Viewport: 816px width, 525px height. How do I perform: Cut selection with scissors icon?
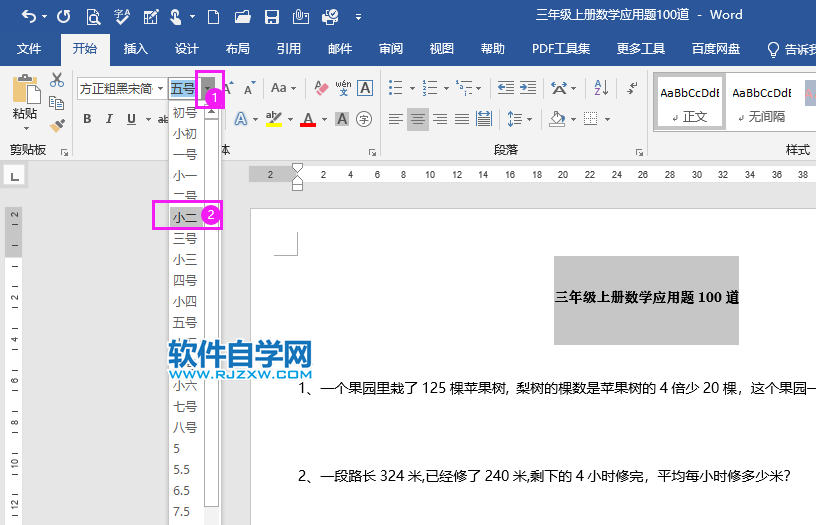click(57, 80)
